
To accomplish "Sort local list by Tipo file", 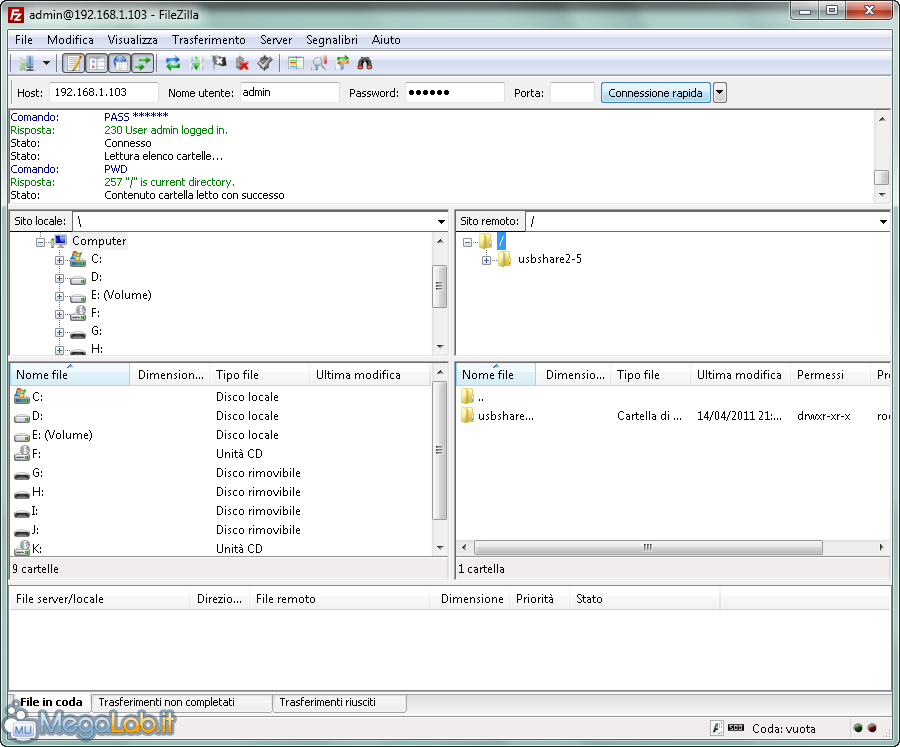I will click(259, 375).
